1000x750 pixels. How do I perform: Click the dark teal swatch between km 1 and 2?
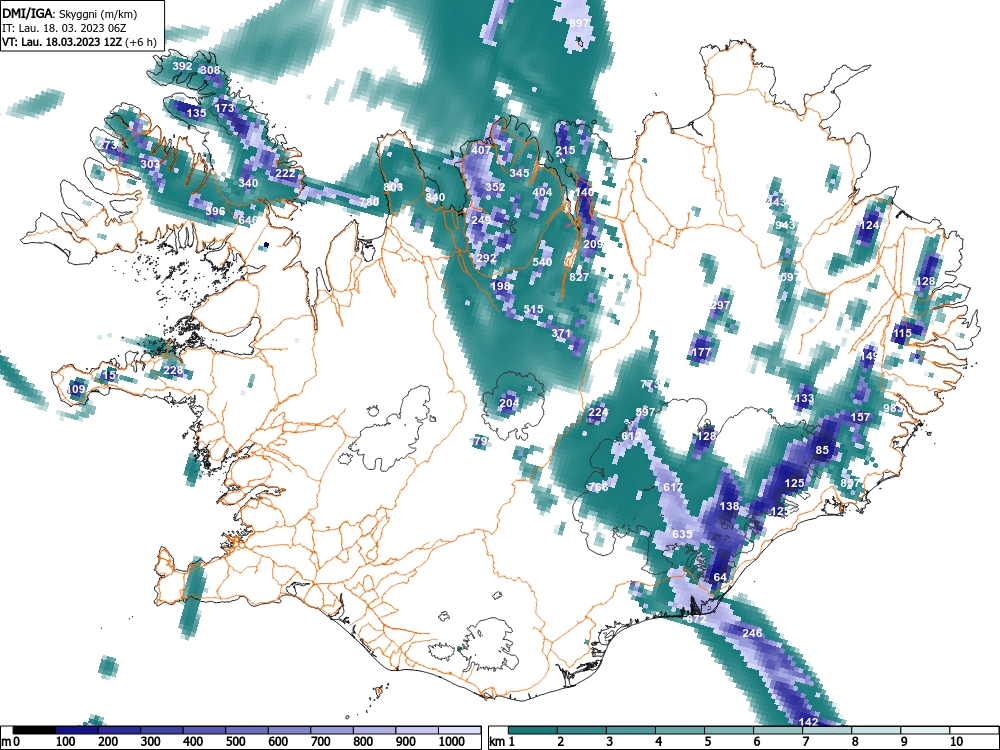533,730
